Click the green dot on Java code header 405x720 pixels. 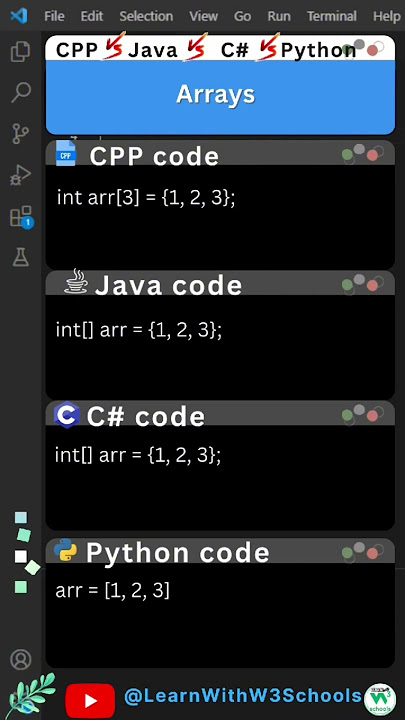(348, 285)
